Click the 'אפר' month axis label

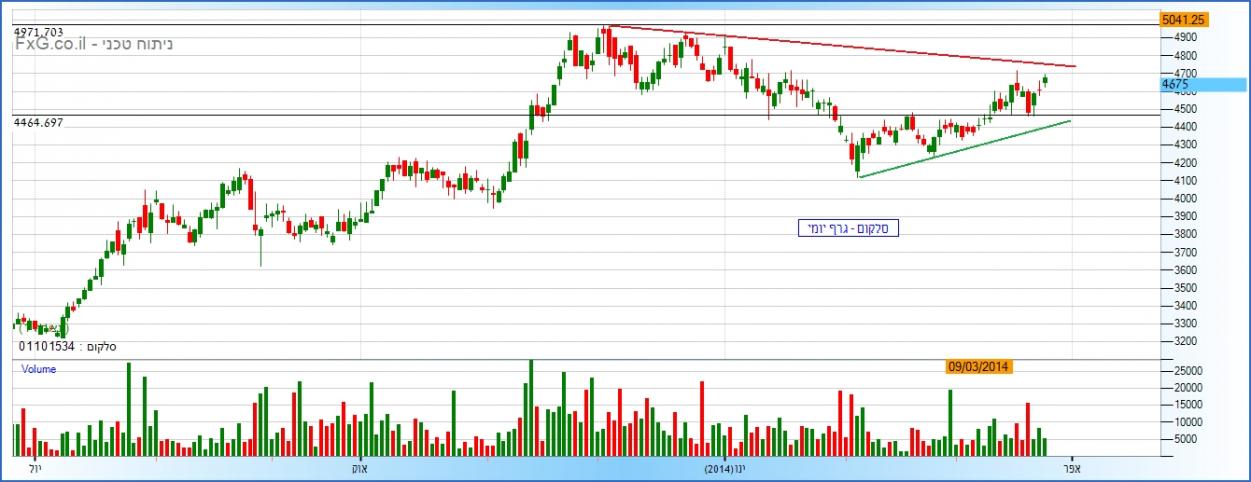tap(1072, 469)
